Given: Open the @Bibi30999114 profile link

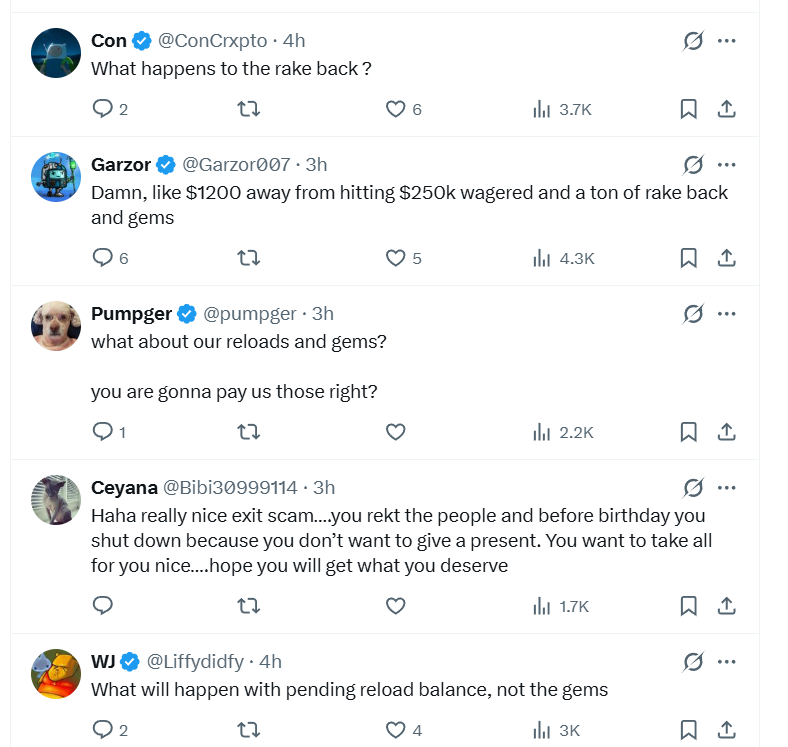Looking at the screenshot, I should [x=230, y=488].
